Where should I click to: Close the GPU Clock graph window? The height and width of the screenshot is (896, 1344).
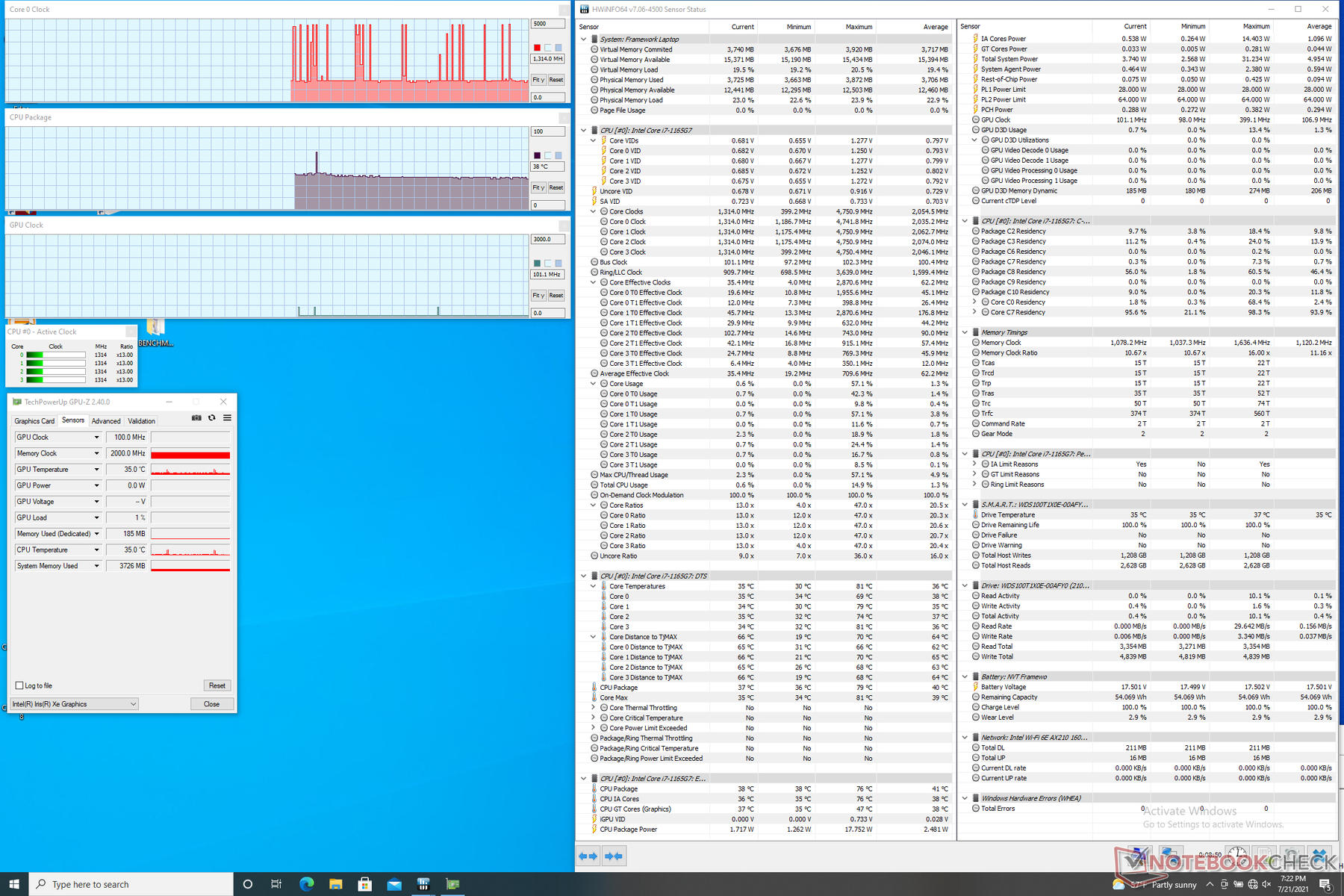tap(564, 225)
